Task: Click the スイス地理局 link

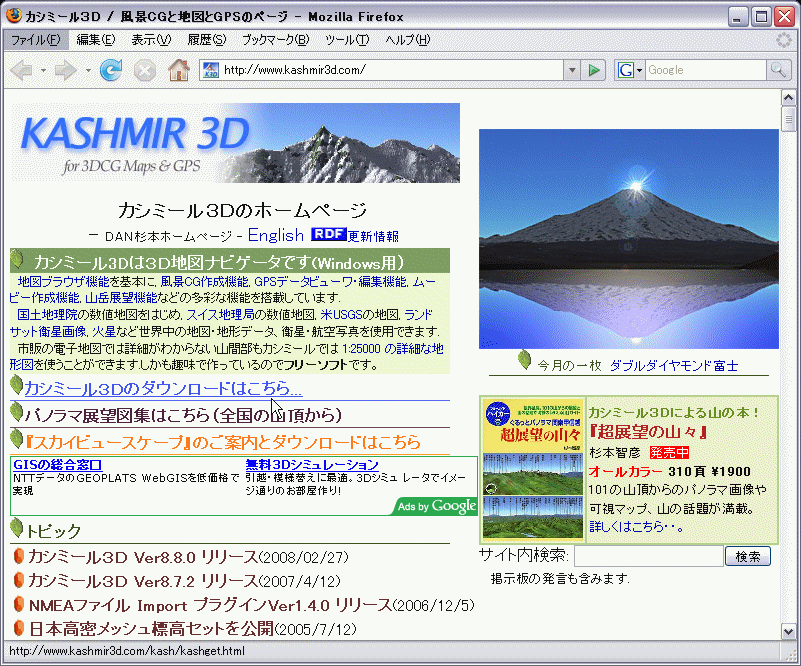Action: [220, 315]
